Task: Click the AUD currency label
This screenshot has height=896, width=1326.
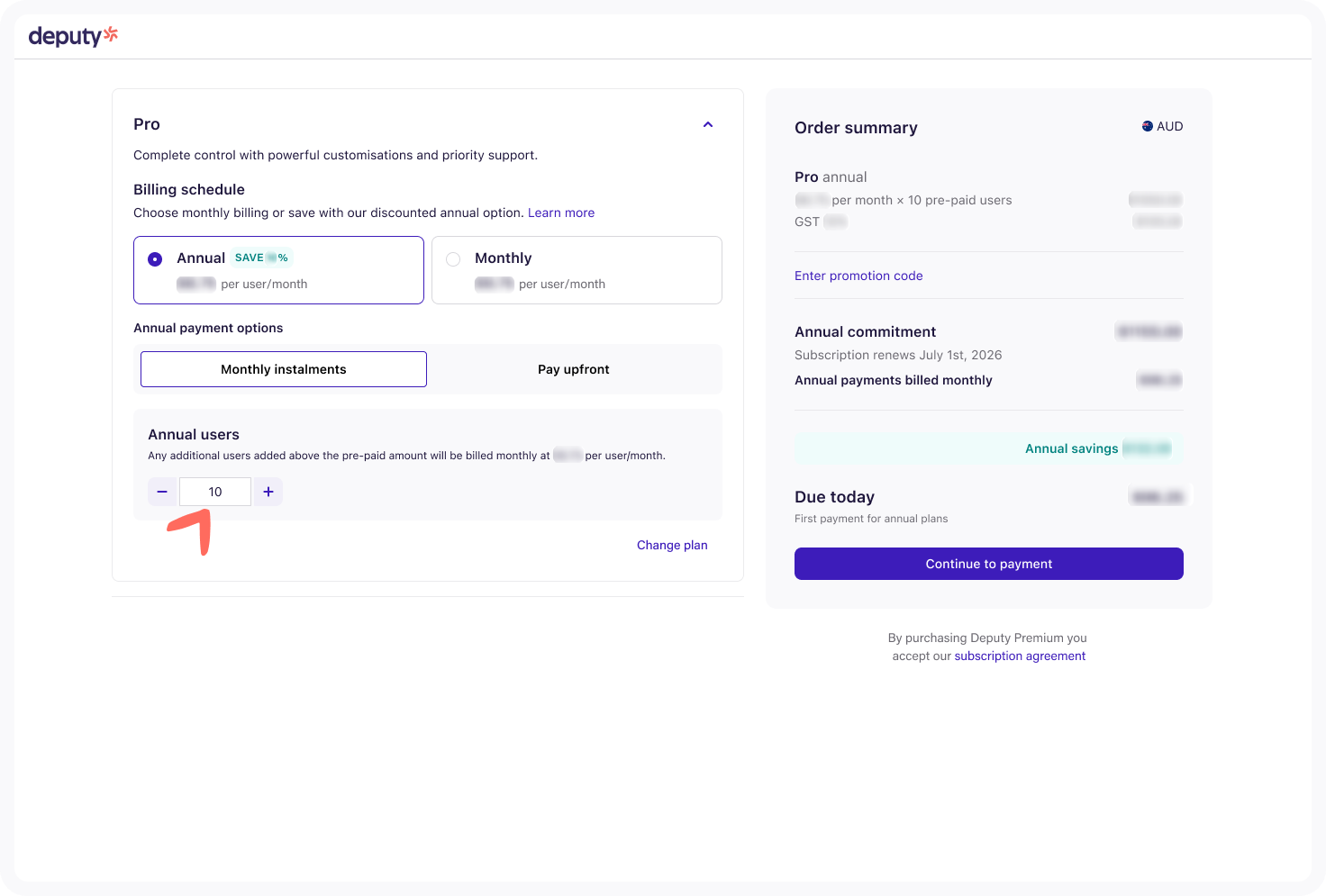Action: [1169, 126]
